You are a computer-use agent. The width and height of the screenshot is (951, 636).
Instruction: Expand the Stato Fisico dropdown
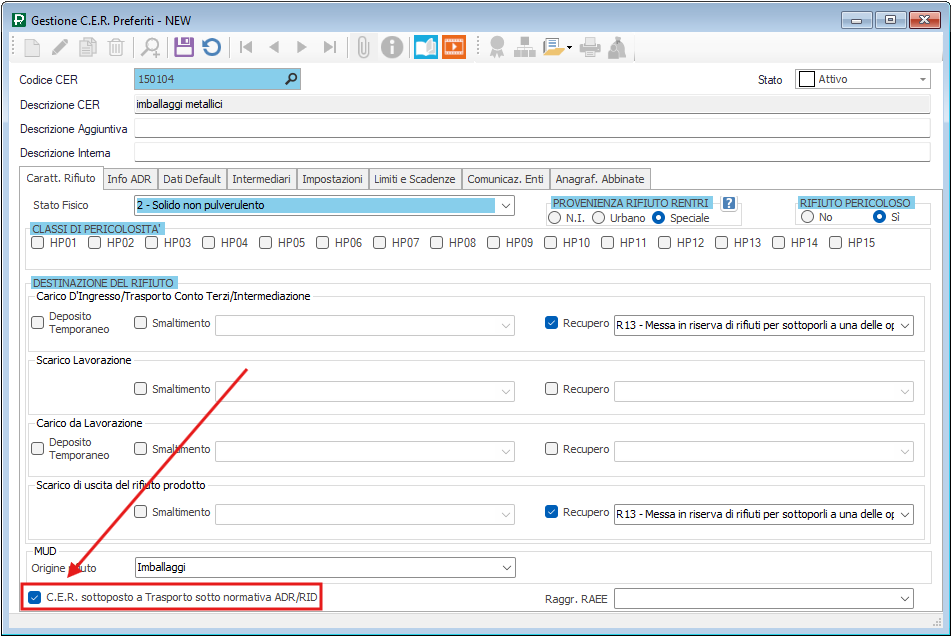506,206
